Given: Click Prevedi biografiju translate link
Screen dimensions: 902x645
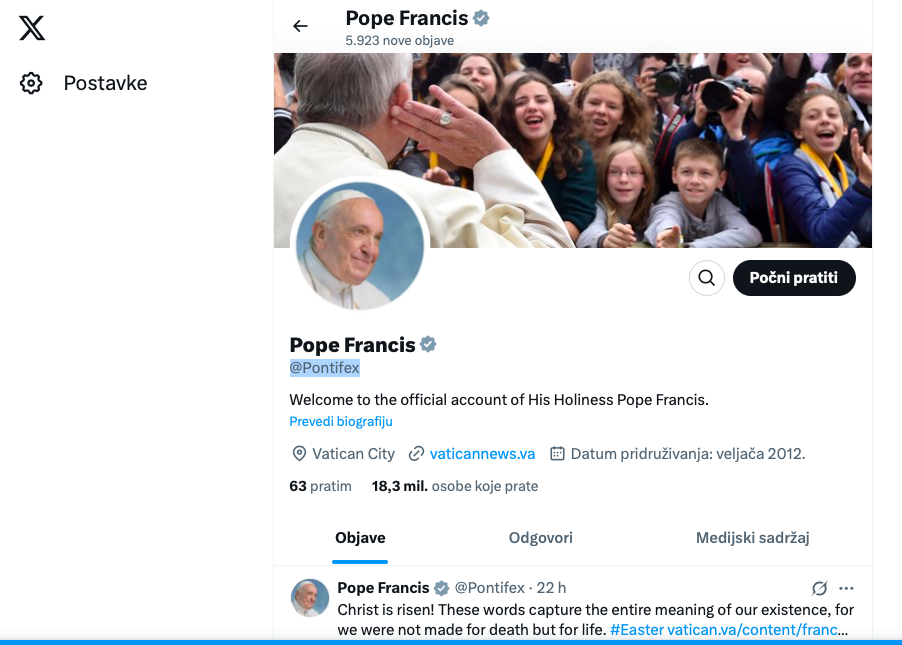Looking at the screenshot, I should [341, 422].
